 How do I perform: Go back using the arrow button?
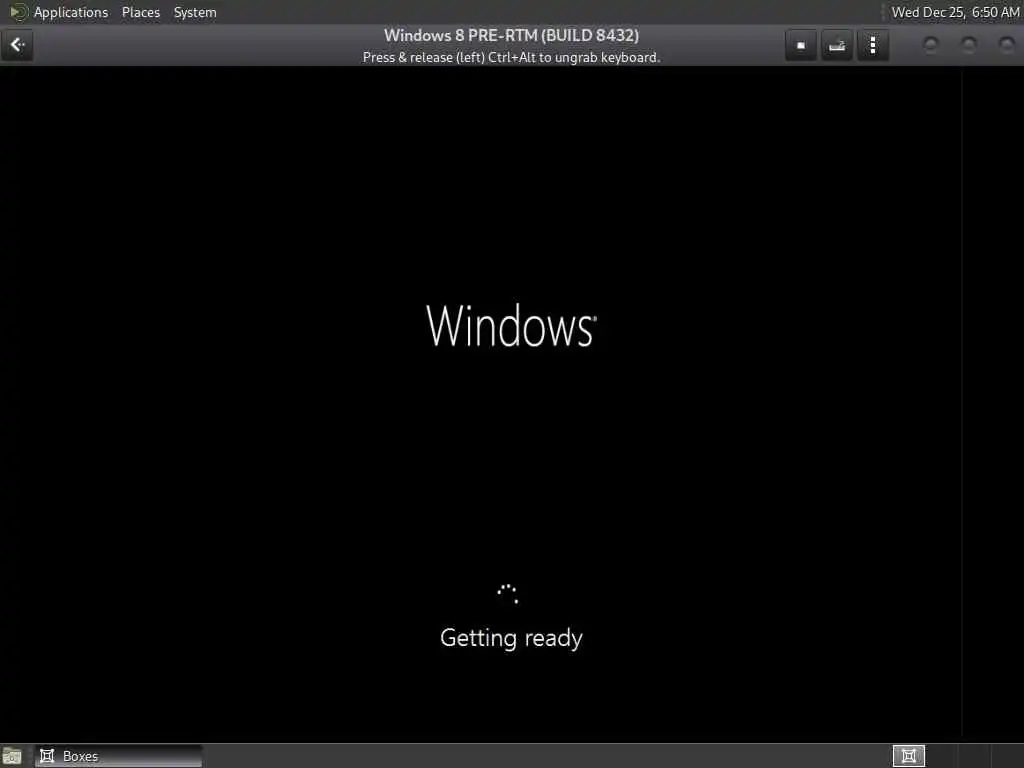tap(17, 45)
